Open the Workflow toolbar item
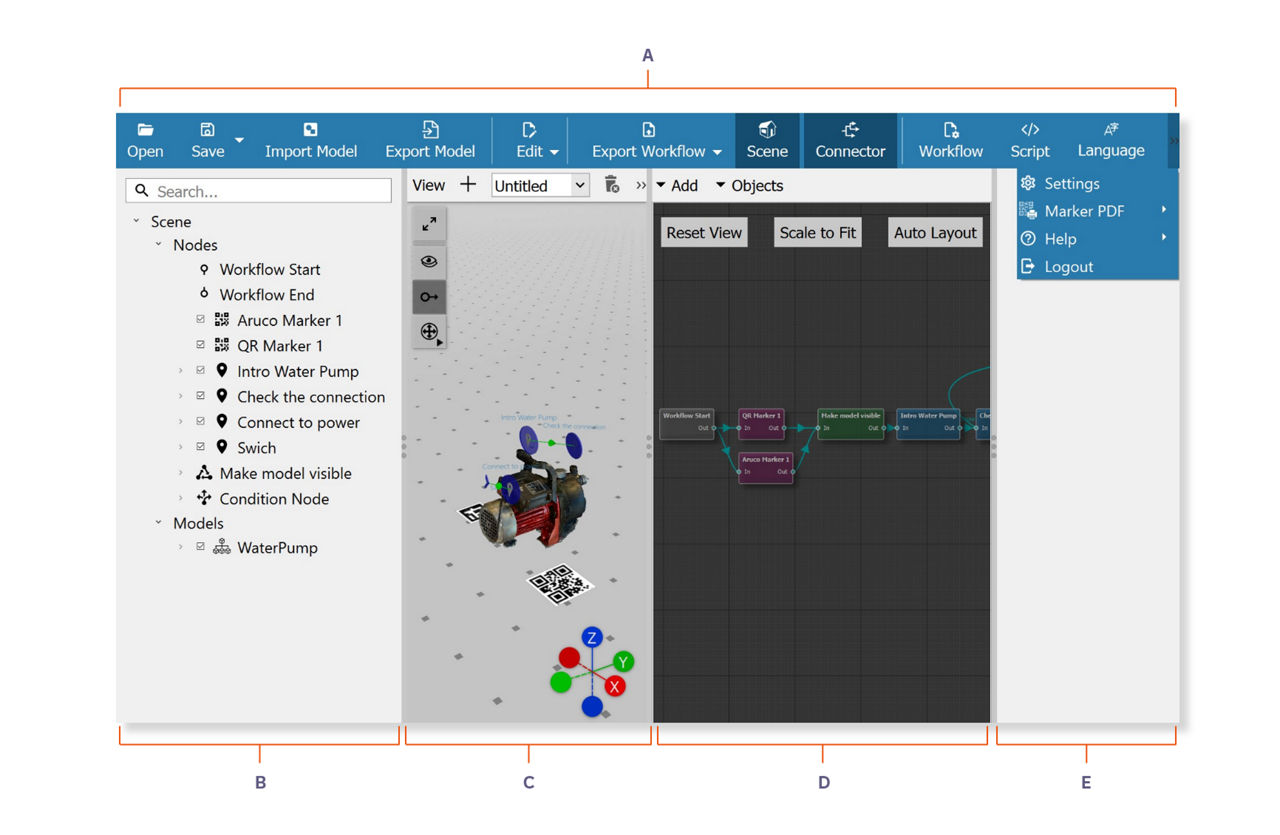This screenshot has height=835, width=1280. (951, 141)
